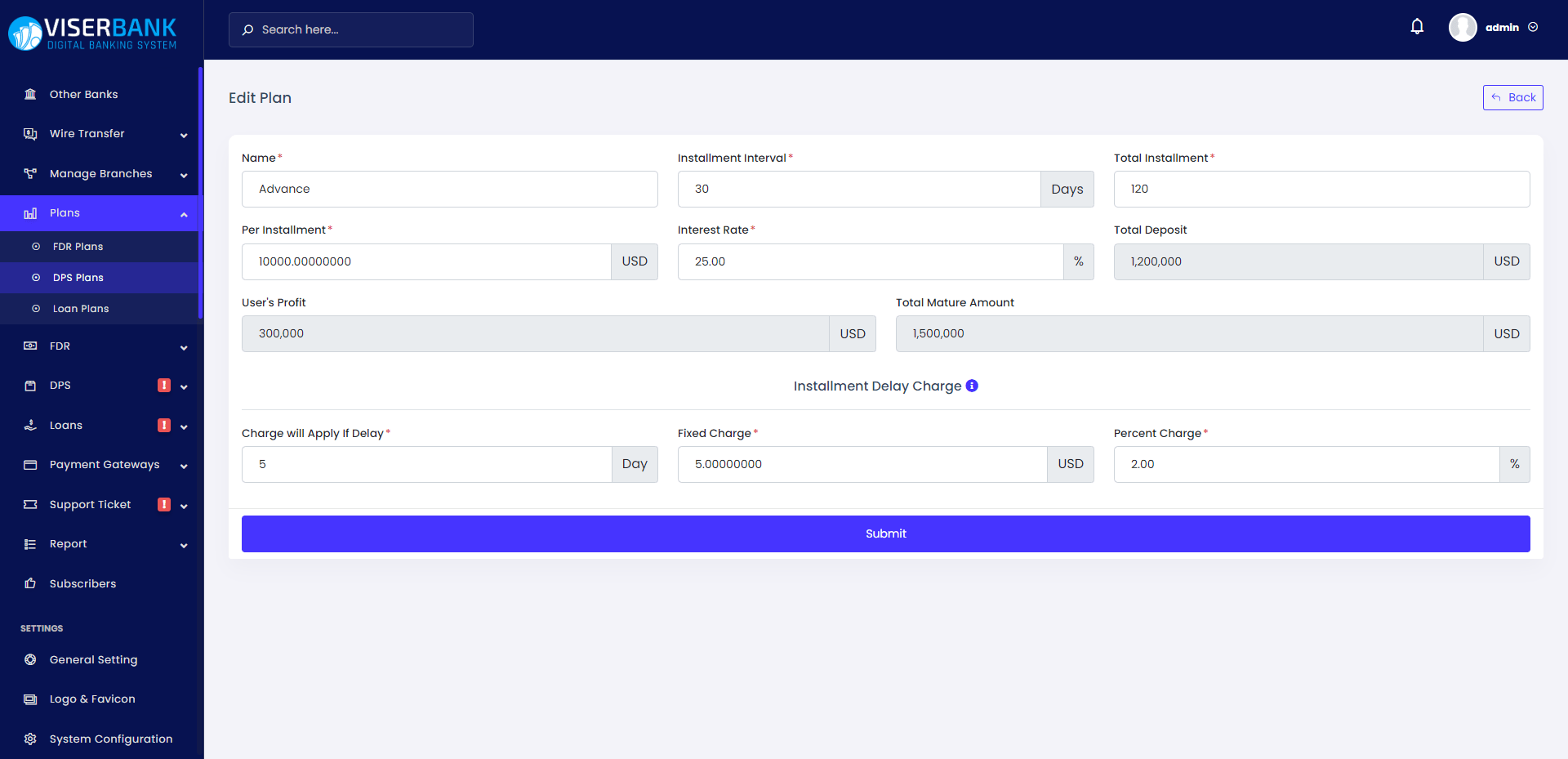Click the DPS red alert badge

[164, 385]
